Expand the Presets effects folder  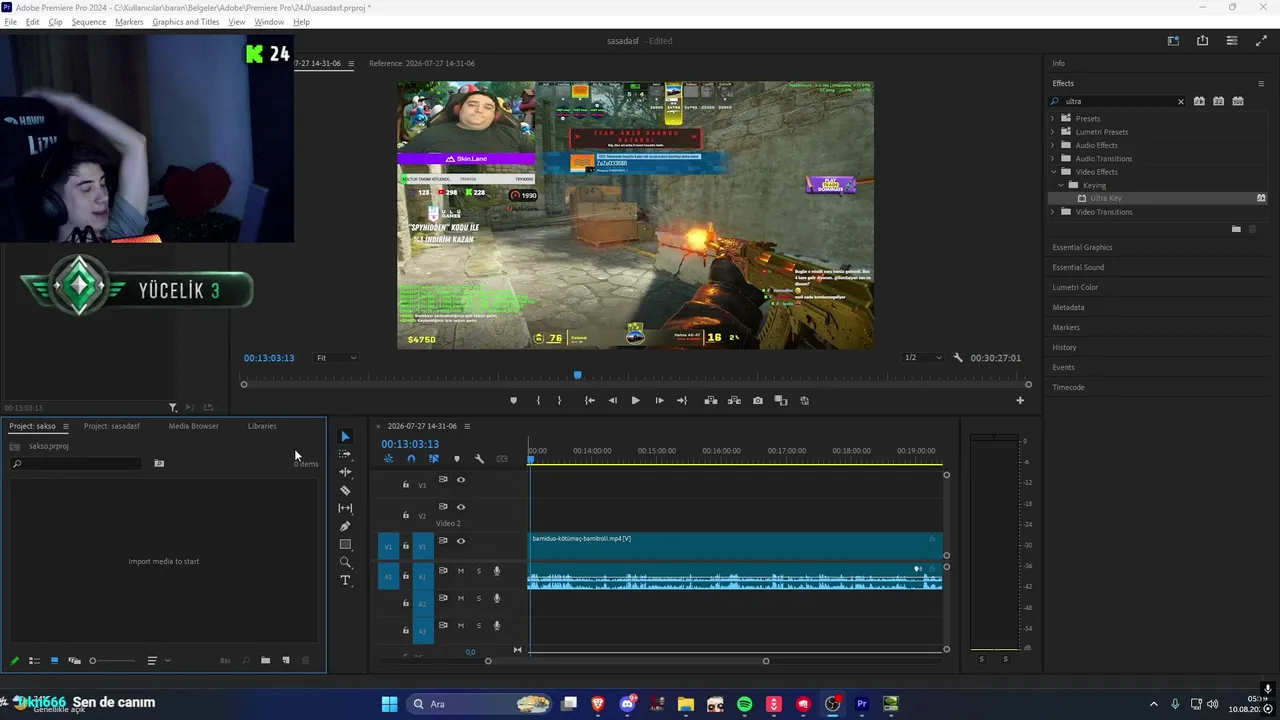pos(1052,118)
